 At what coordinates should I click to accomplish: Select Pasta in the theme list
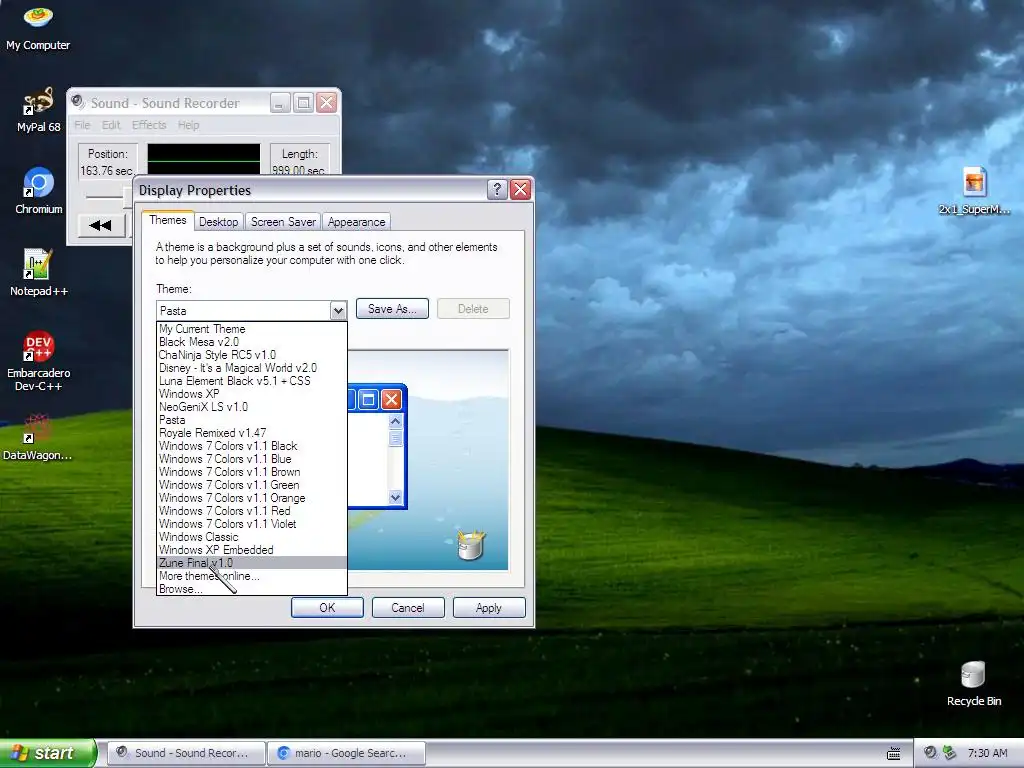251,420
